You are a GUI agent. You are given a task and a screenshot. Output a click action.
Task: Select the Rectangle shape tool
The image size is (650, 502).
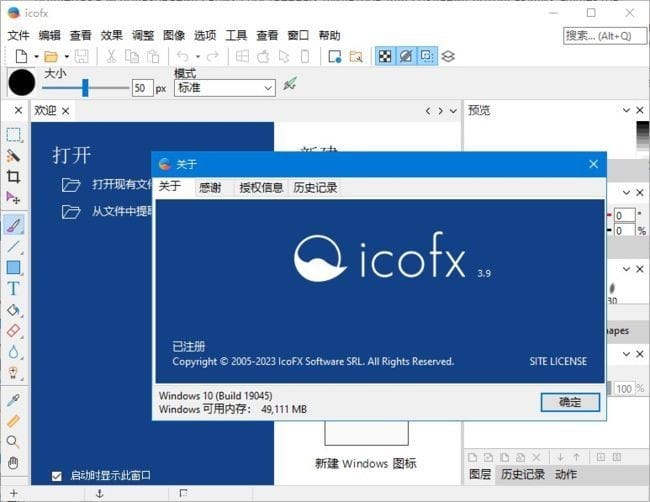click(x=13, y=267)
